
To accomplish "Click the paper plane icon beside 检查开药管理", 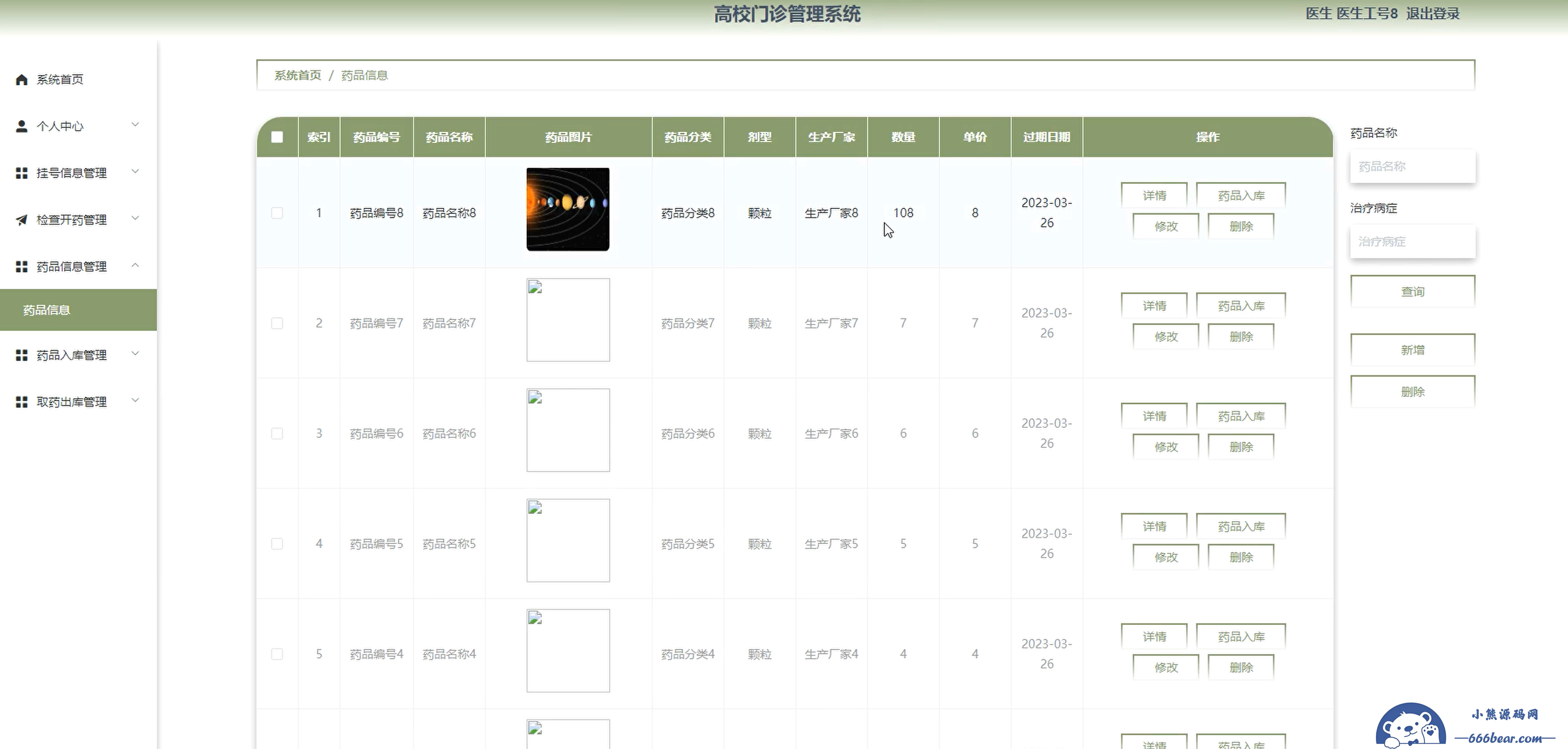I will [21, 220].
